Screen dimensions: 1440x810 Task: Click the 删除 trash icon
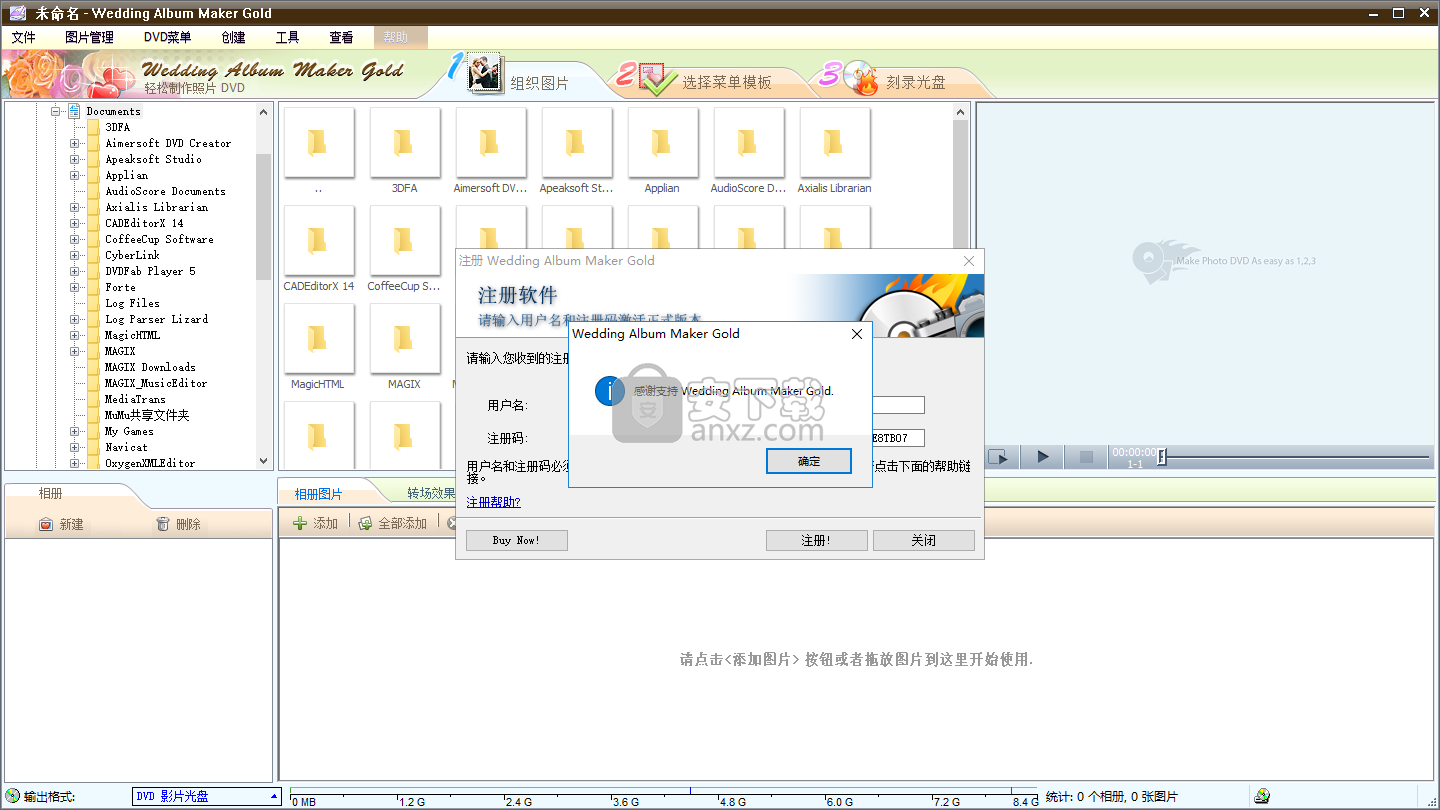click(163, 524)
